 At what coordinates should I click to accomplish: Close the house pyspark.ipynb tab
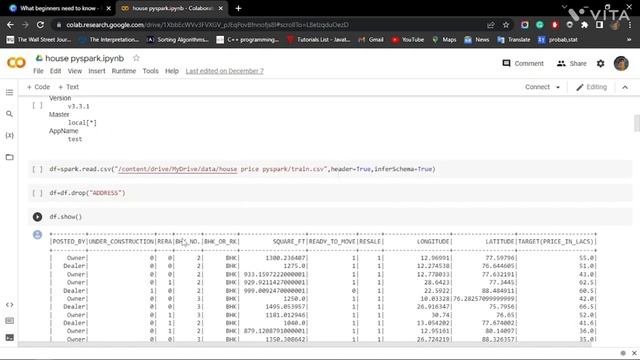(221, 8)
